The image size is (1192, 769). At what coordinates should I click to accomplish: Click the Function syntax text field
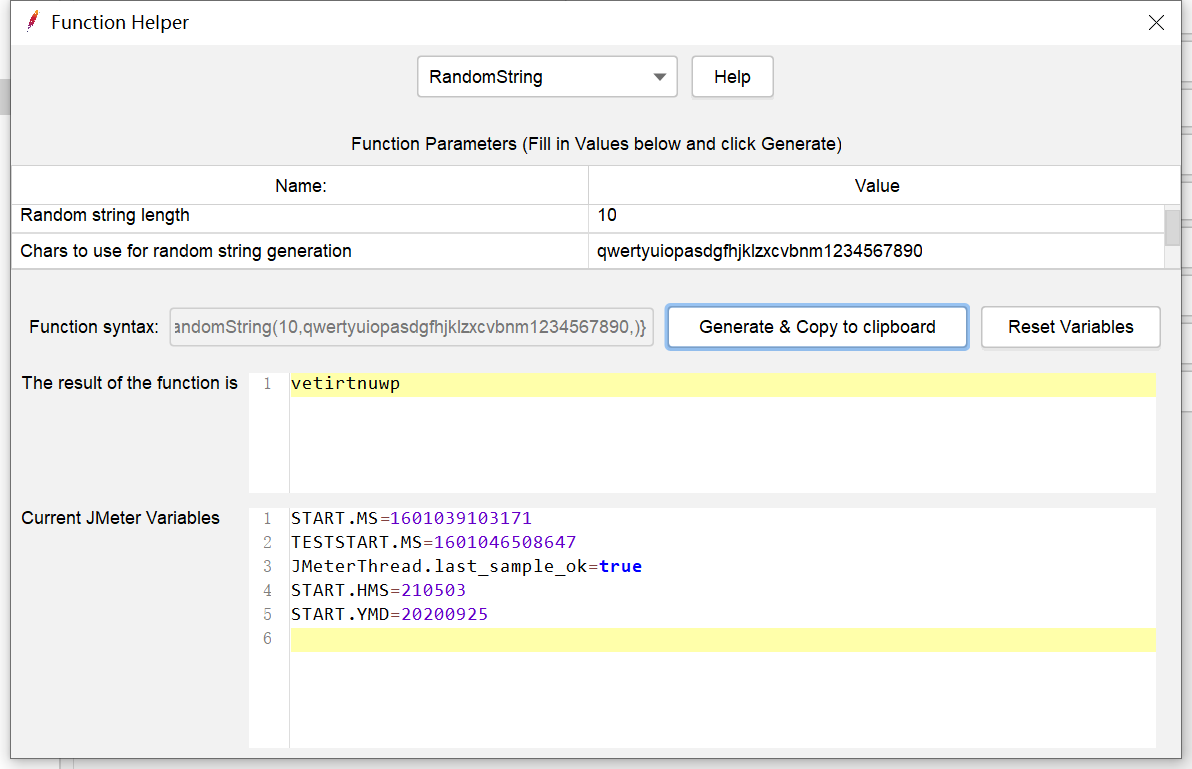[411, 327]
